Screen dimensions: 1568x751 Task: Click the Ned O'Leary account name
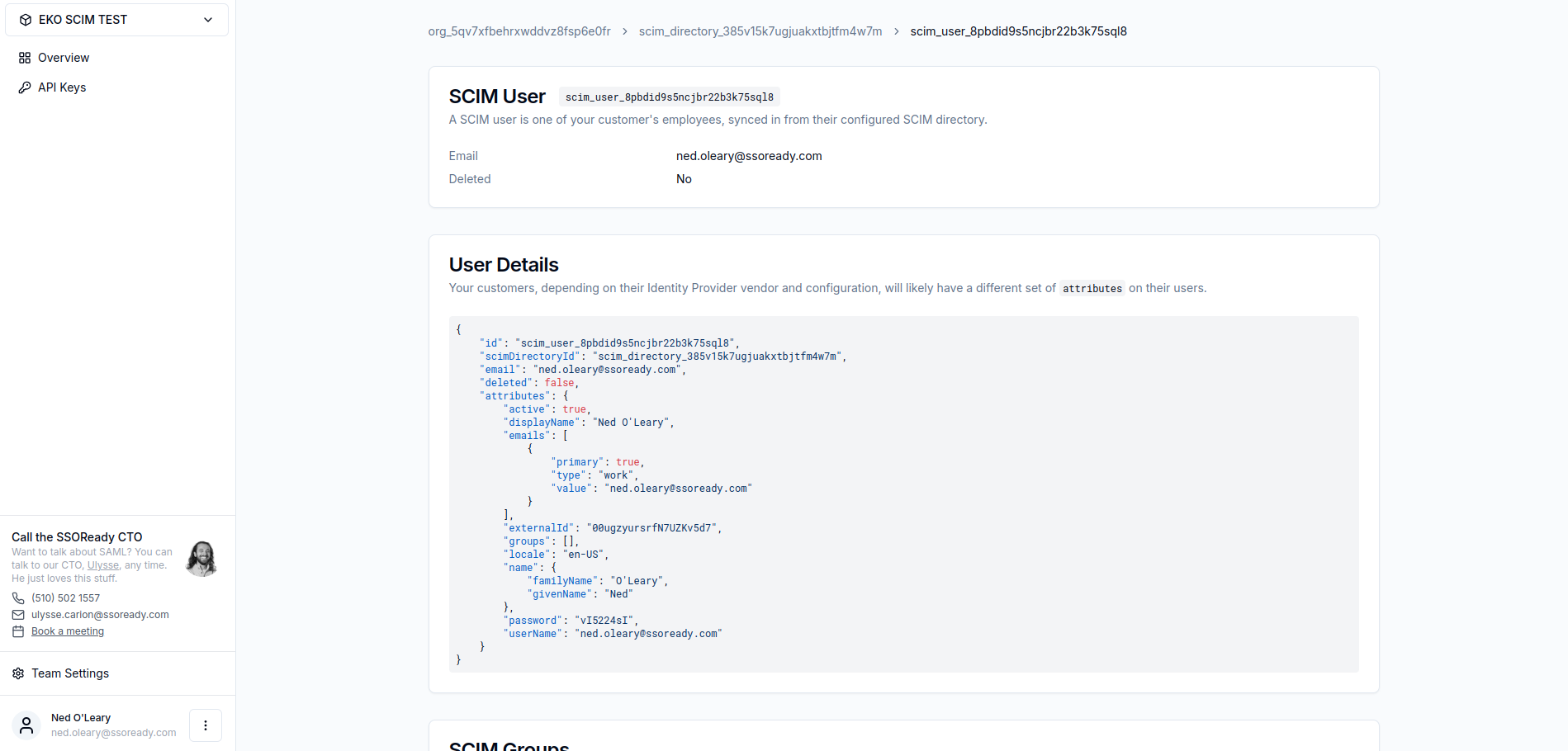coord(81,718)
